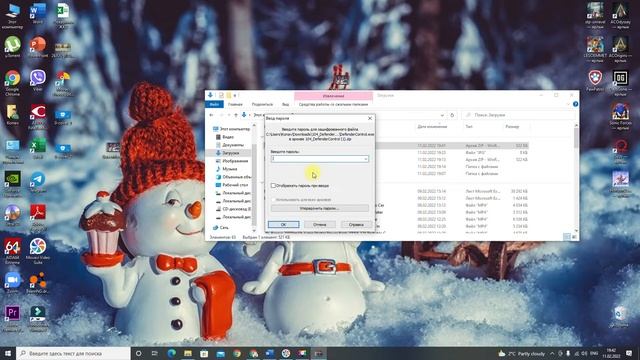Switch to the Home ribbon tab
This screenshot has width=640, height=360.
[235, 104]
